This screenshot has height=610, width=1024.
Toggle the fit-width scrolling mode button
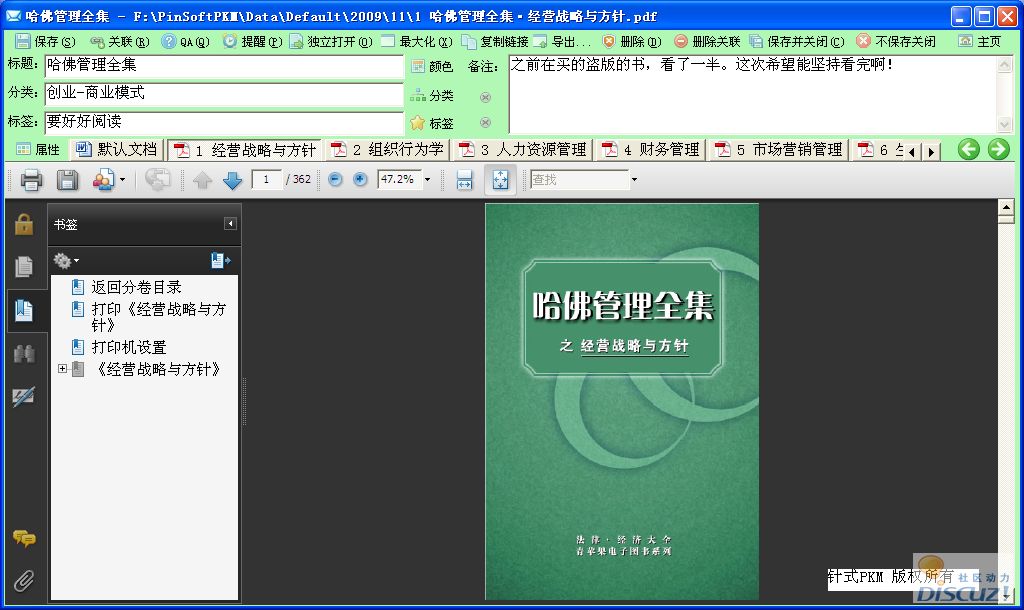point(464,180)
